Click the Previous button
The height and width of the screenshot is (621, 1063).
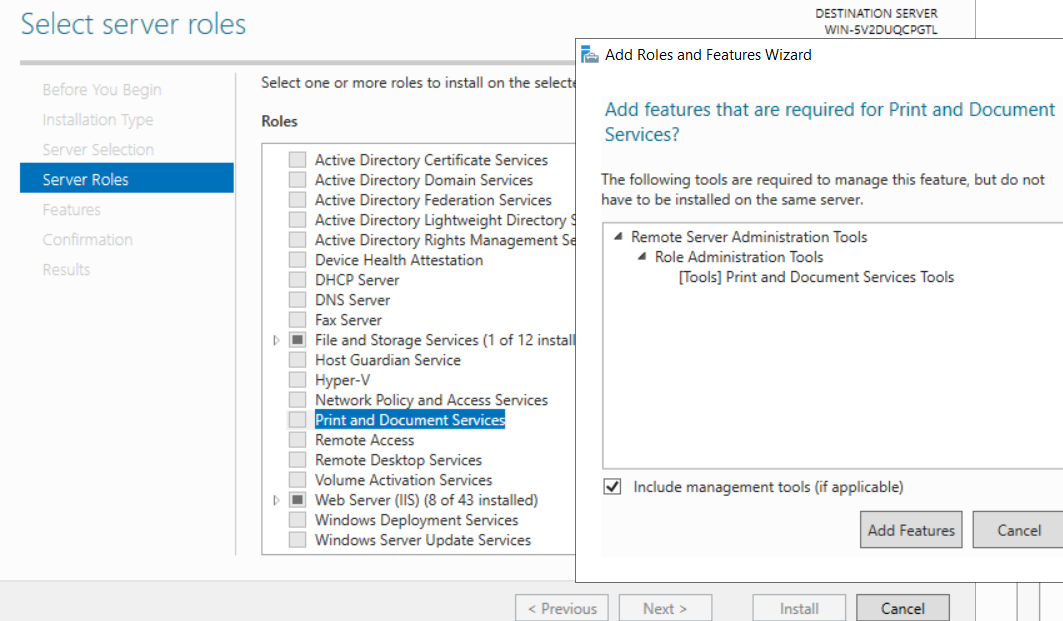click(562, 608)
